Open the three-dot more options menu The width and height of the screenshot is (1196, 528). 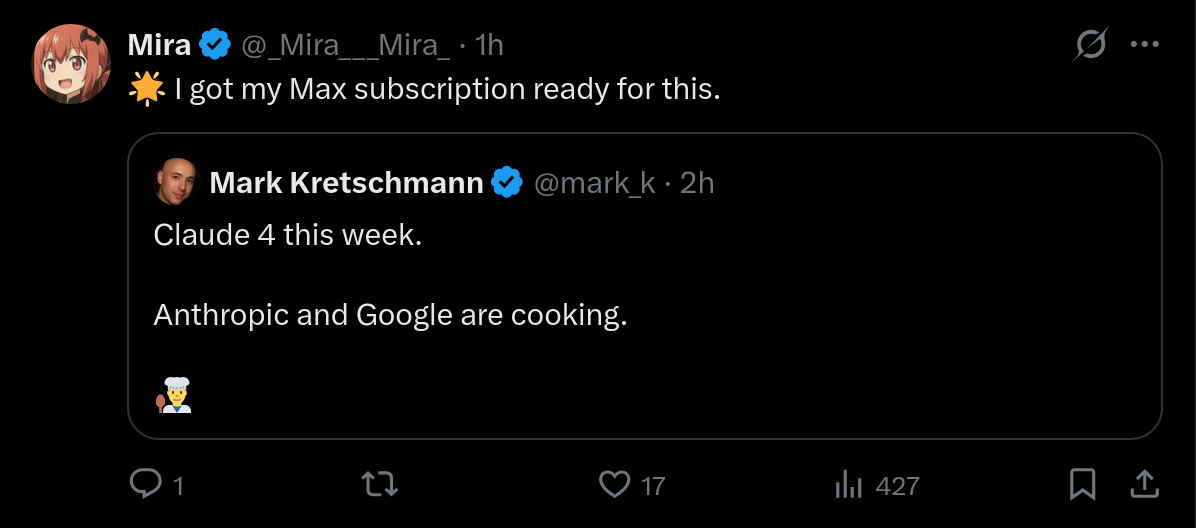click(1144, 45)
